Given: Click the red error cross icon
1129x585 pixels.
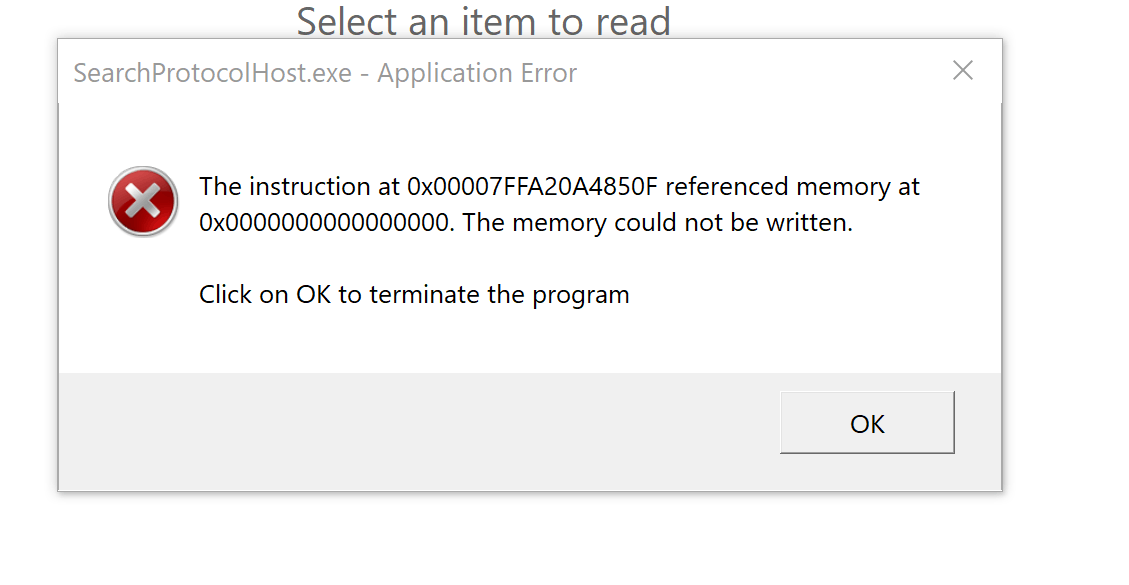Looking at the screenshot, I should (x=143, y=202).
